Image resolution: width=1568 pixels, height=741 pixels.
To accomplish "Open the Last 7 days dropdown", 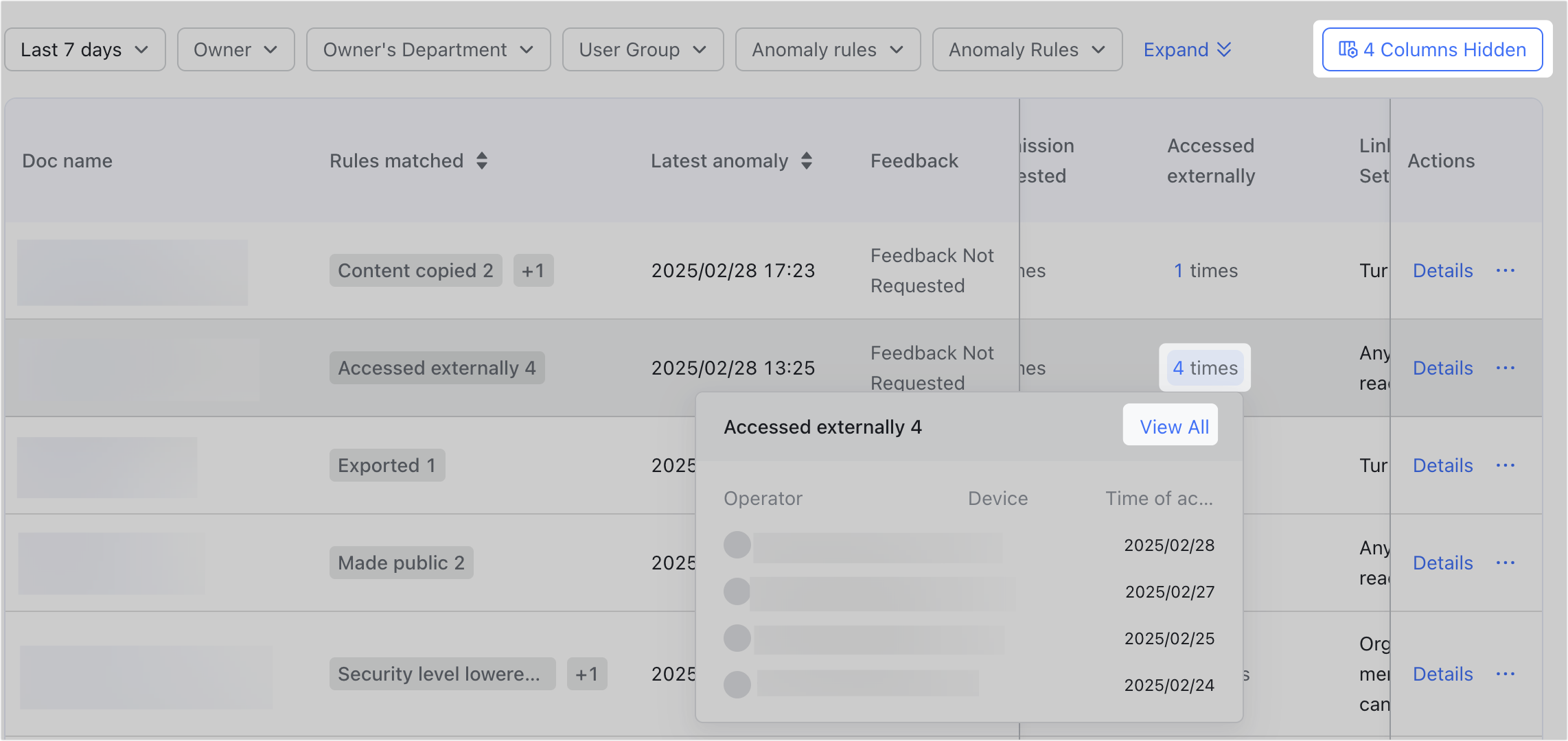I will 85,49.
